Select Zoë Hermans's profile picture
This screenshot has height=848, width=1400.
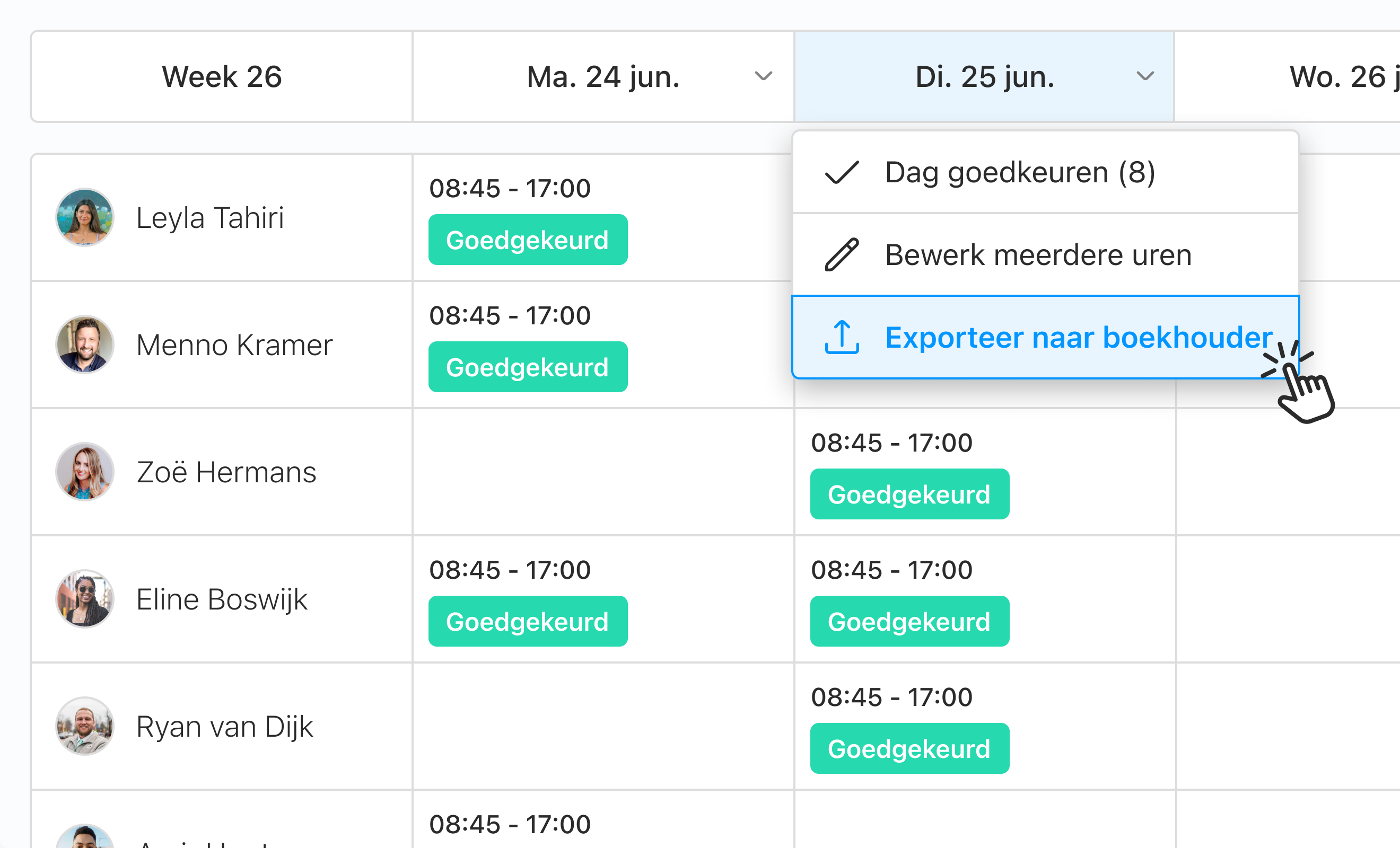[84, 471]
